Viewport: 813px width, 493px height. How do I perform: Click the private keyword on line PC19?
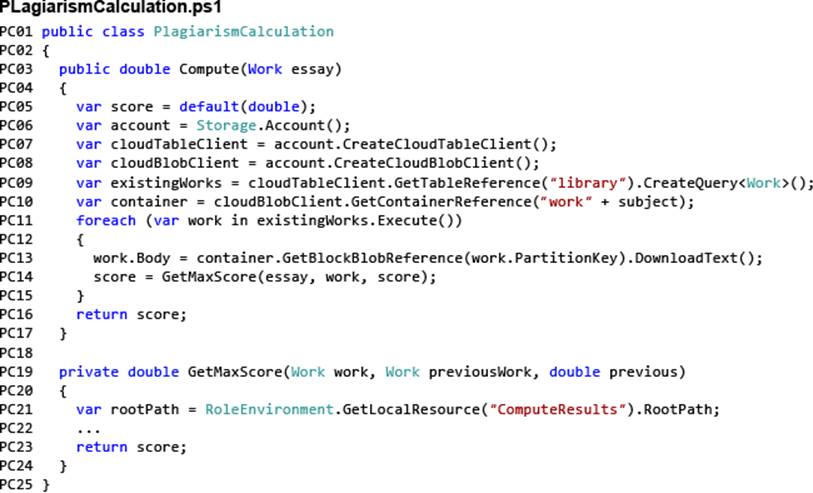89,372
